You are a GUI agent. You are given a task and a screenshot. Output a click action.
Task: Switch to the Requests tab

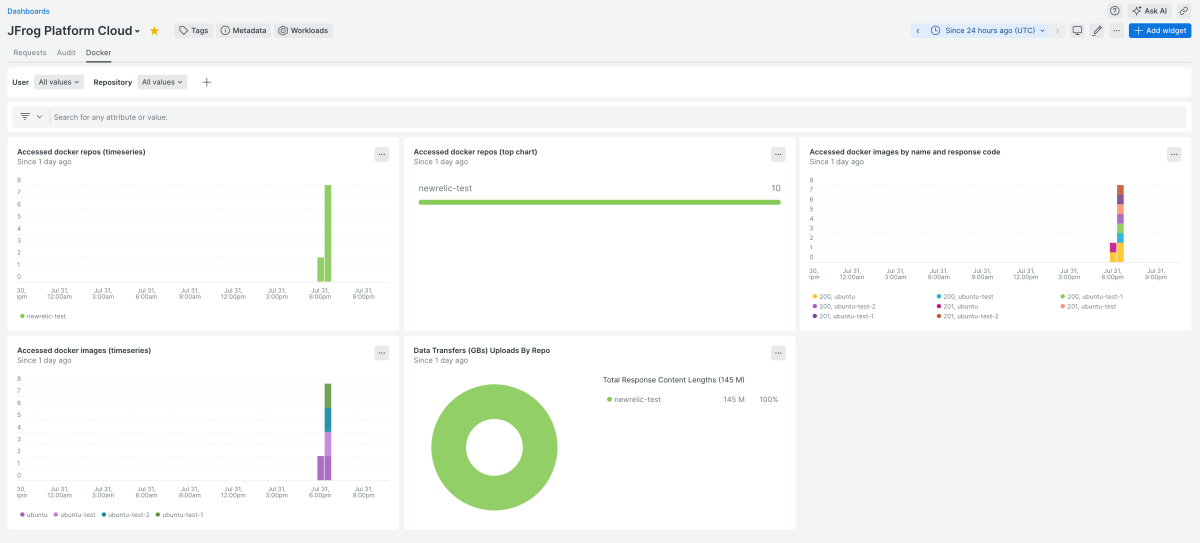click(30, 52)
